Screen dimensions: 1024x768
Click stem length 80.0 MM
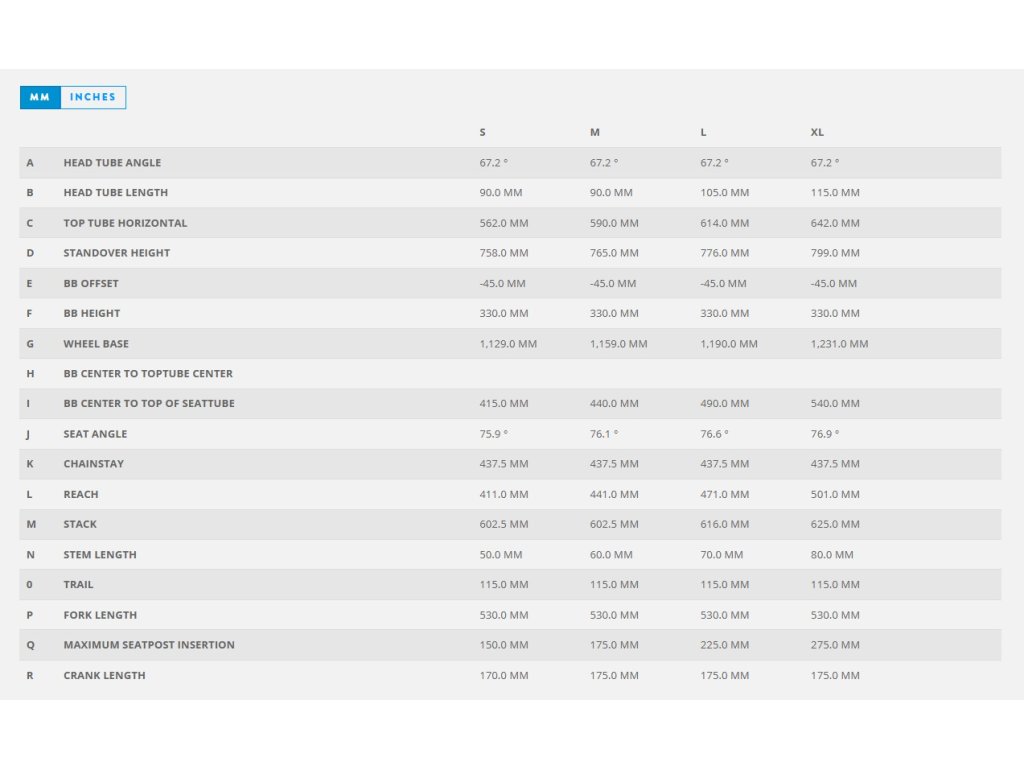(x=831, y=554)
